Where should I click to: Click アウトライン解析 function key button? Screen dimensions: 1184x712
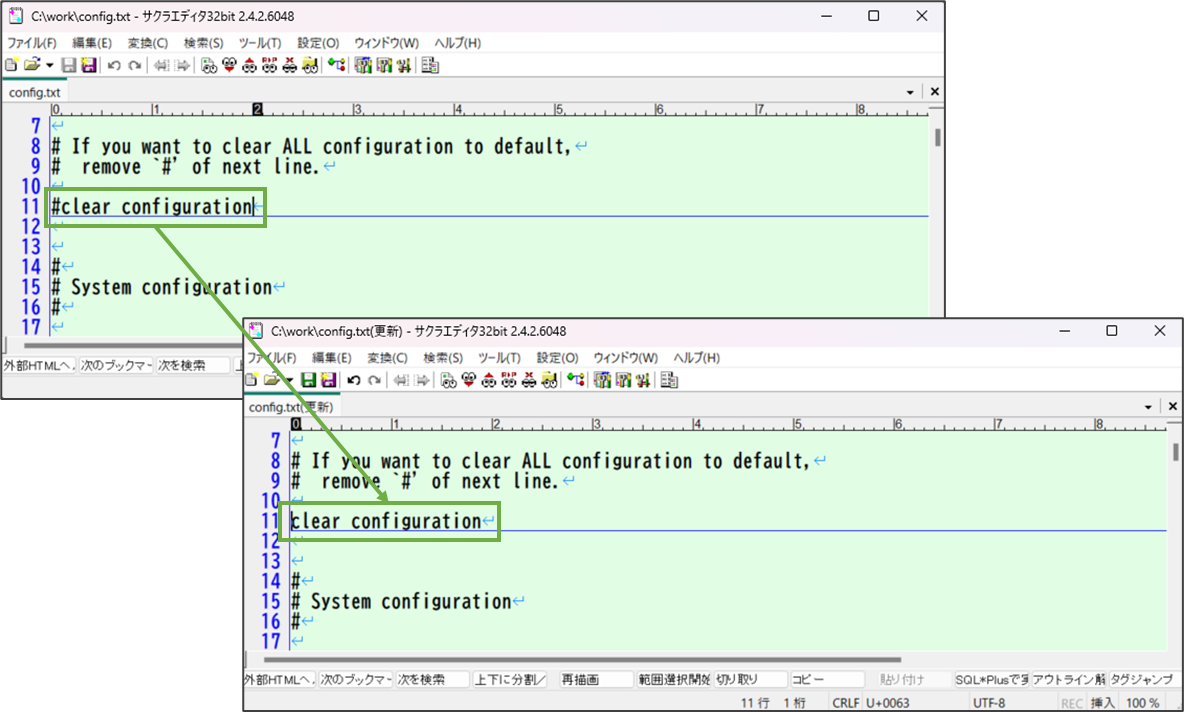click(1068, 680)
